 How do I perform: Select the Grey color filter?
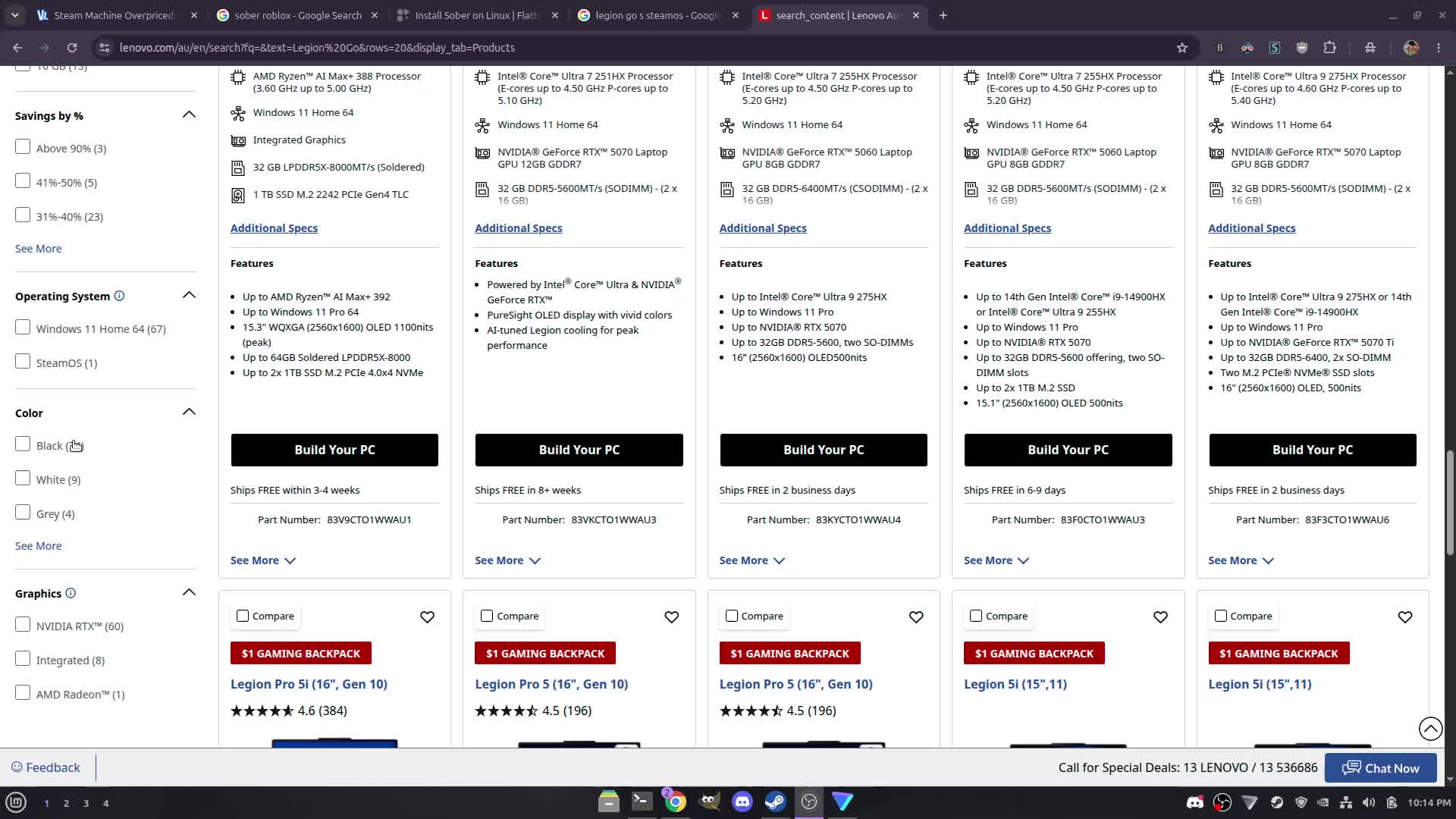[23, 513]
